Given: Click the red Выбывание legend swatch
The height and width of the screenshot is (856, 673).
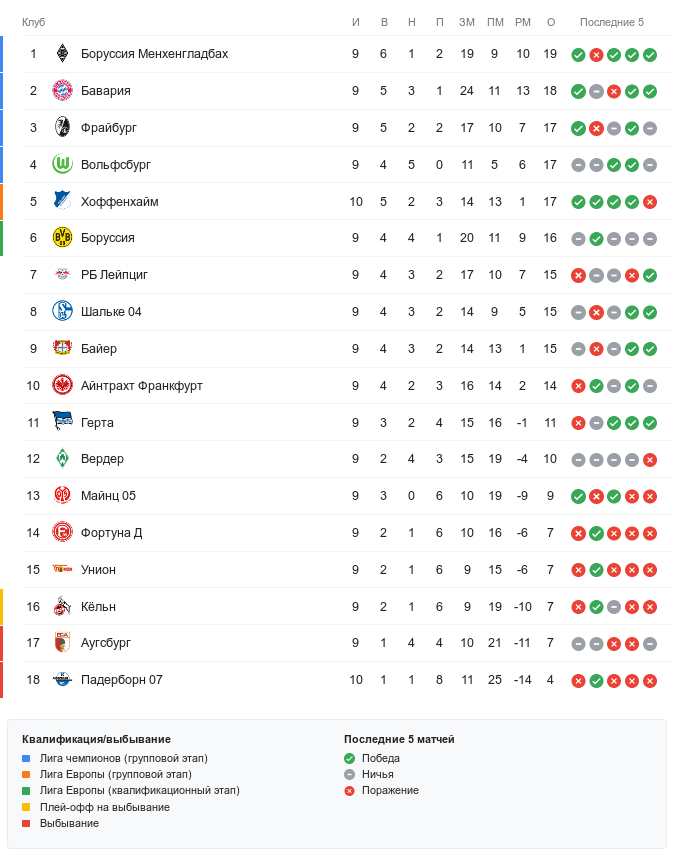Looking at the screenshot, I should [x=26, y=823].
